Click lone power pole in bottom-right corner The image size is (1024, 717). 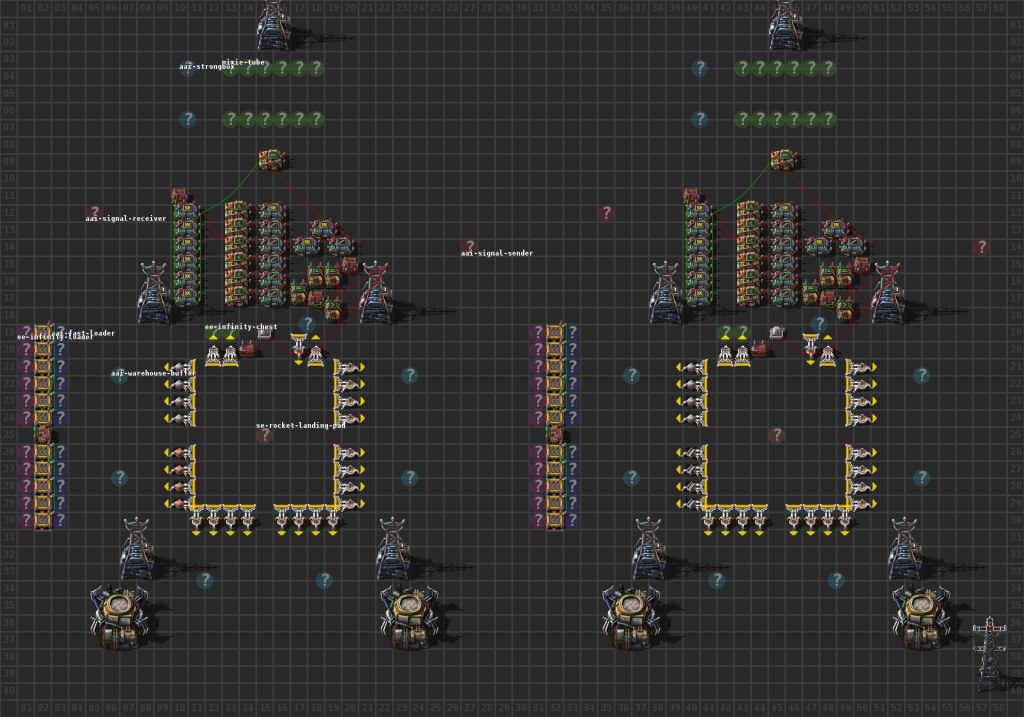click(990, 653)
